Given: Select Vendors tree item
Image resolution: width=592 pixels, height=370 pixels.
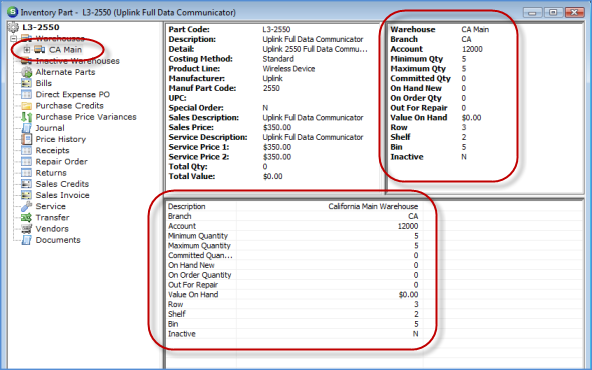Looking at the screenshot, I should pos(52,229).
